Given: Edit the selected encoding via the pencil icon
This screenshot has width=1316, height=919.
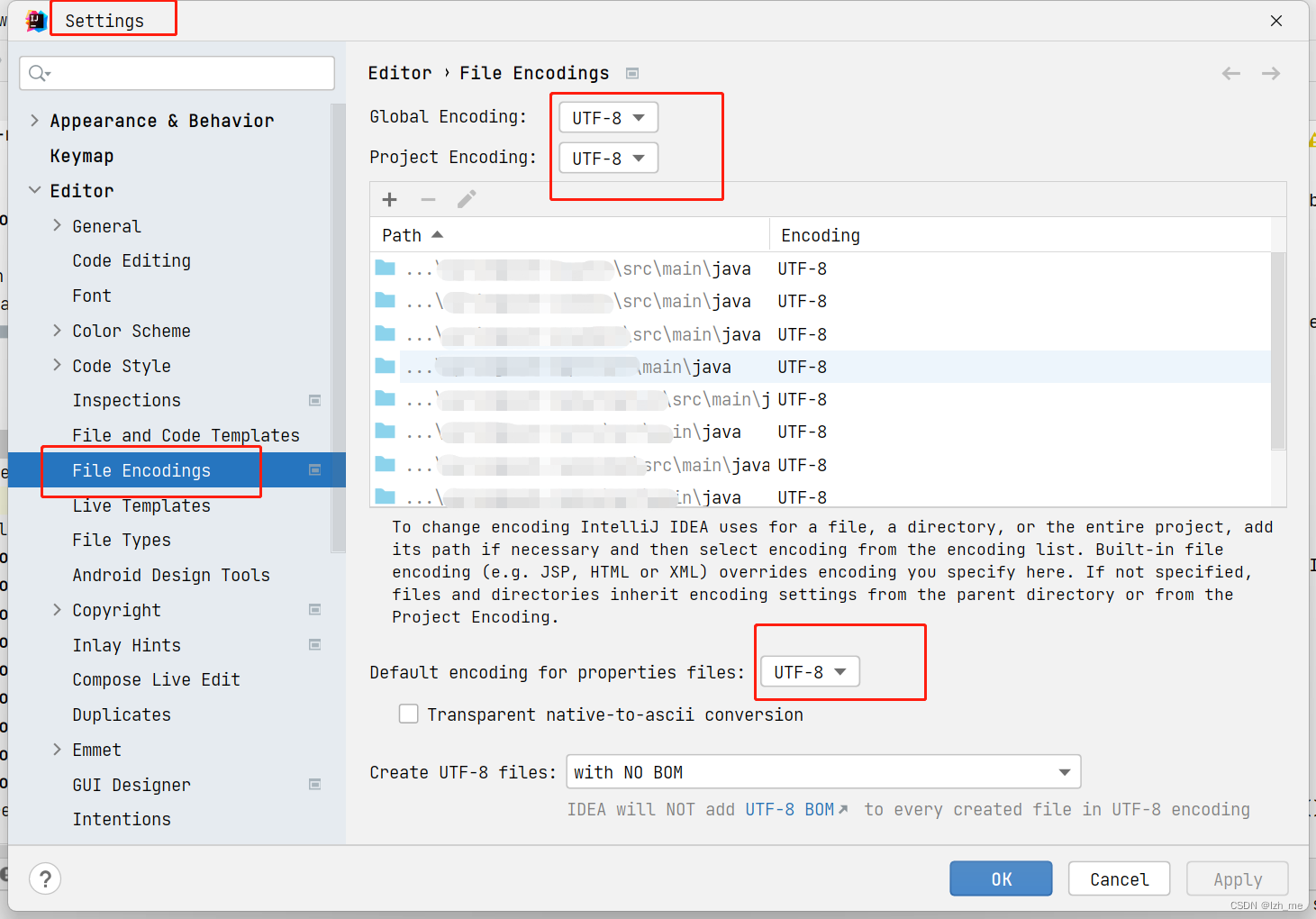Looking at the screenshot, I should point(467,199).
